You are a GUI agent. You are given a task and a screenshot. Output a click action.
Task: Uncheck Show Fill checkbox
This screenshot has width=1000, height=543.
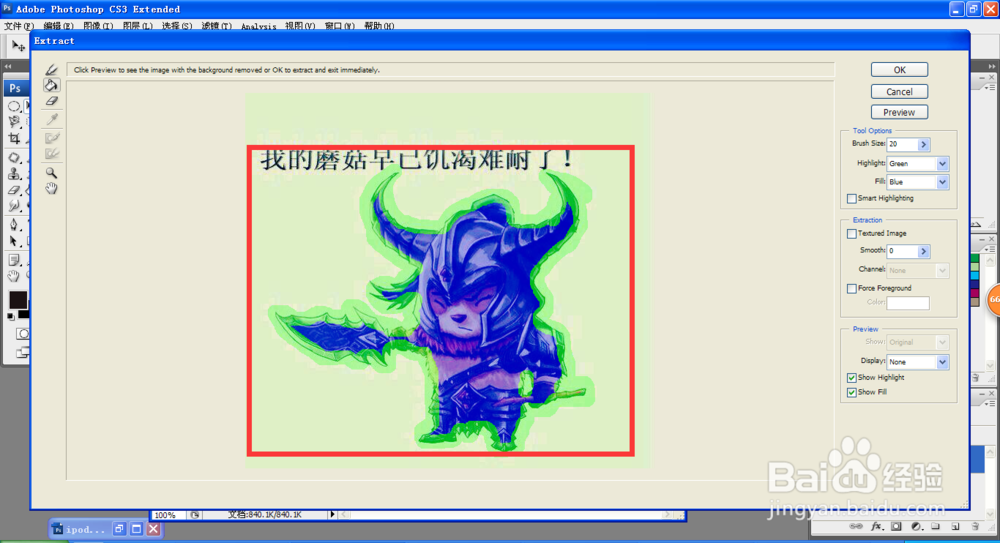(x=851, y=392)
